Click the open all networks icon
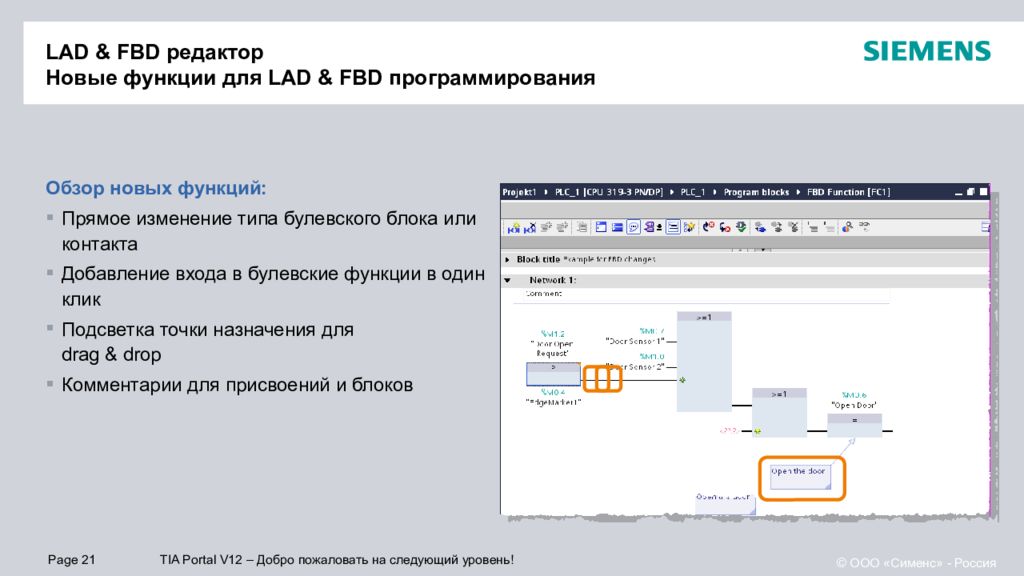Screen dimensions: 1024x576 tap(599, 228)
